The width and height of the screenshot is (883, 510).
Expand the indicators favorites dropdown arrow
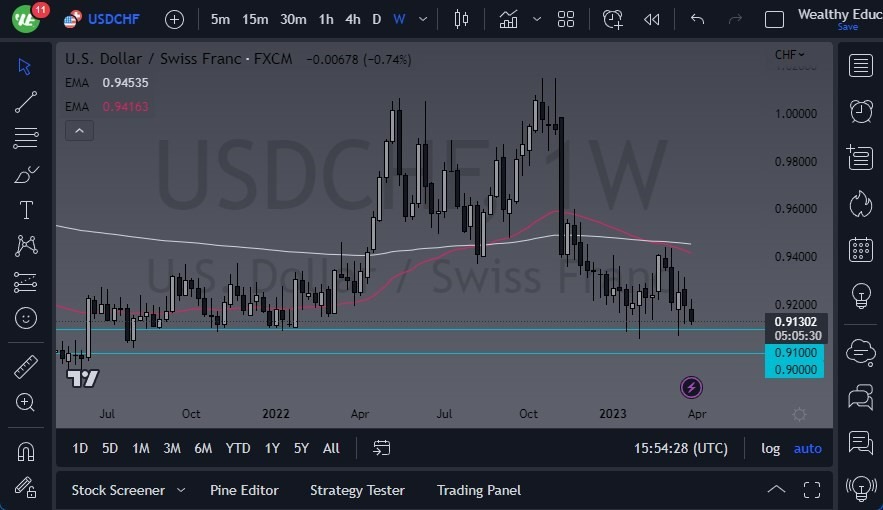(x=537, y=19)
